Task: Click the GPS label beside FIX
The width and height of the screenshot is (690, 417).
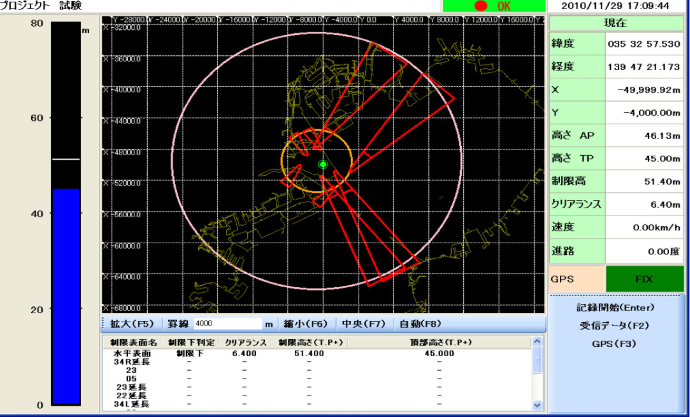Action: [562, 279]
